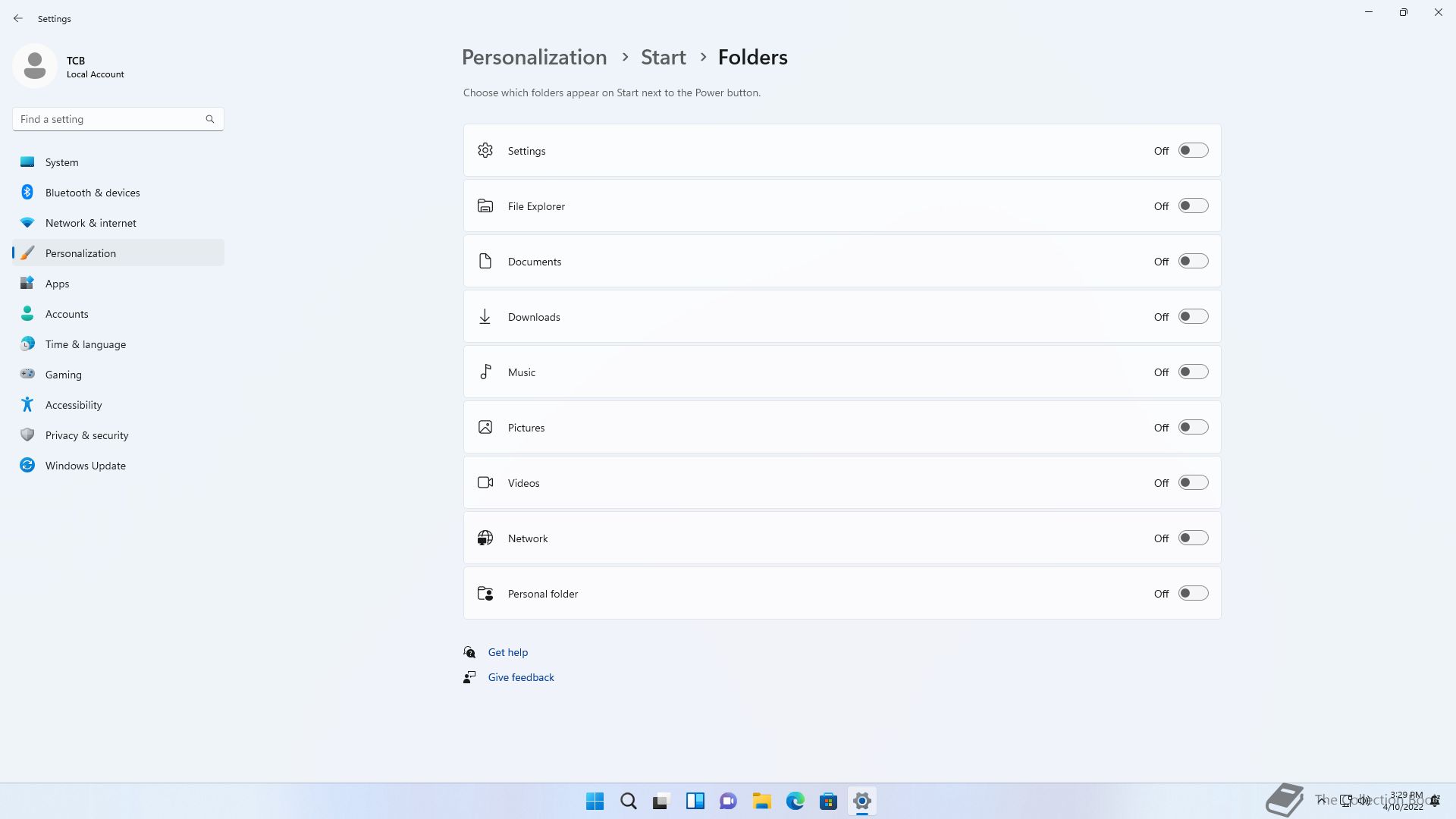1456x819 pixels.
Task: Click the Settings gear icon in folder list
Action: (485, 150)
